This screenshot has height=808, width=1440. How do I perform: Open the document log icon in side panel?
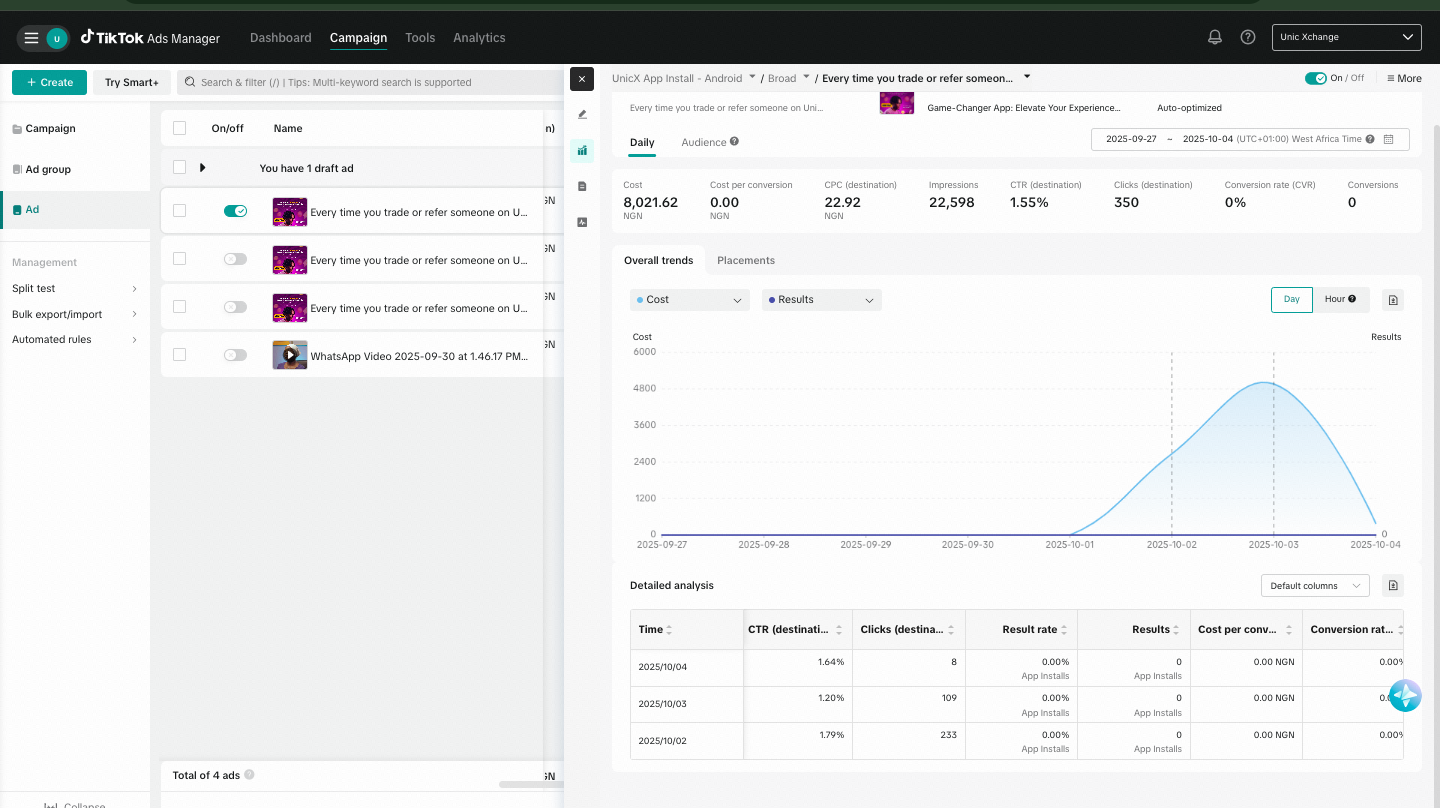(x=582, y=186)
